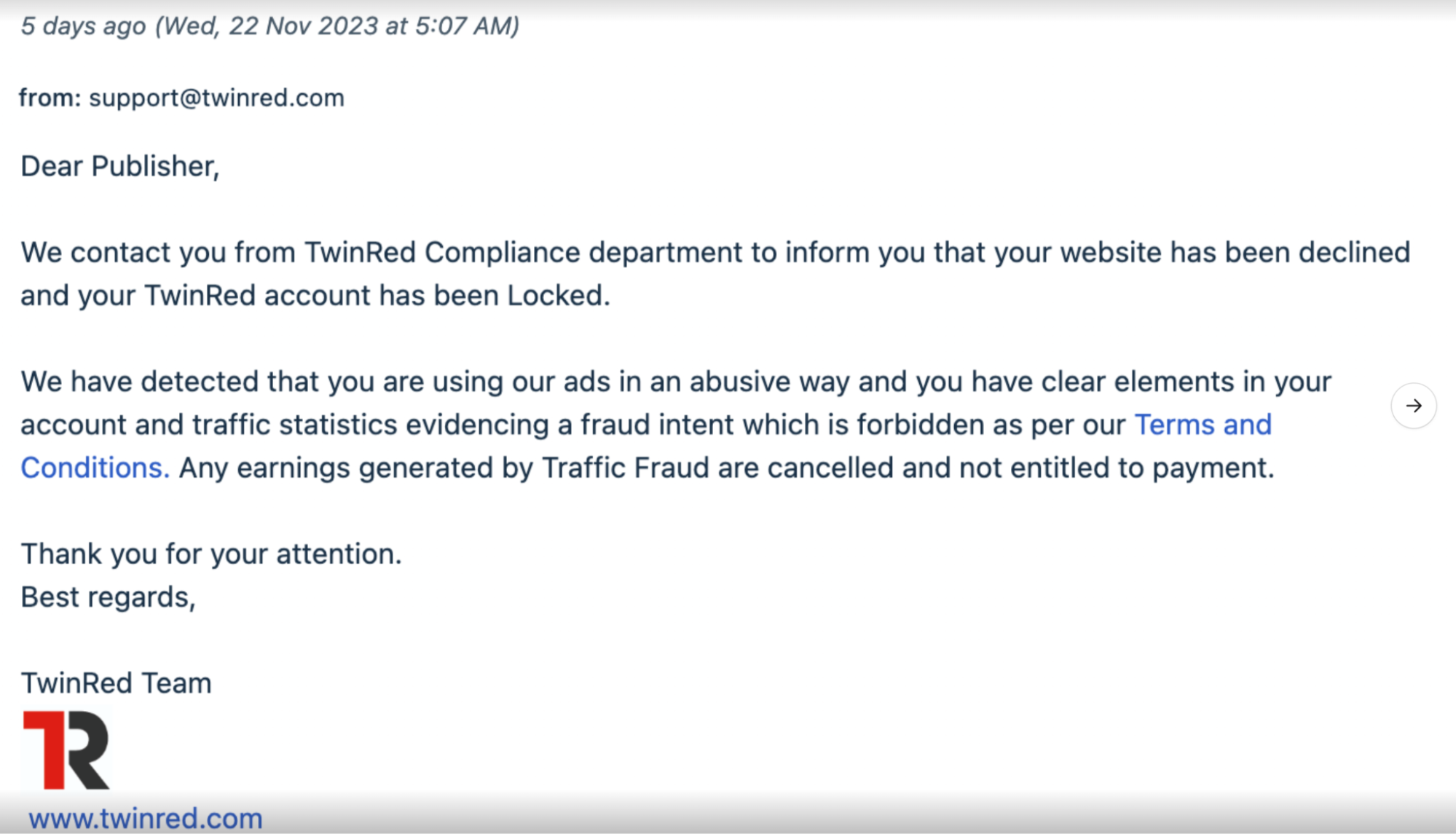Click "Thank you for your attention." line

pos(211,554)
